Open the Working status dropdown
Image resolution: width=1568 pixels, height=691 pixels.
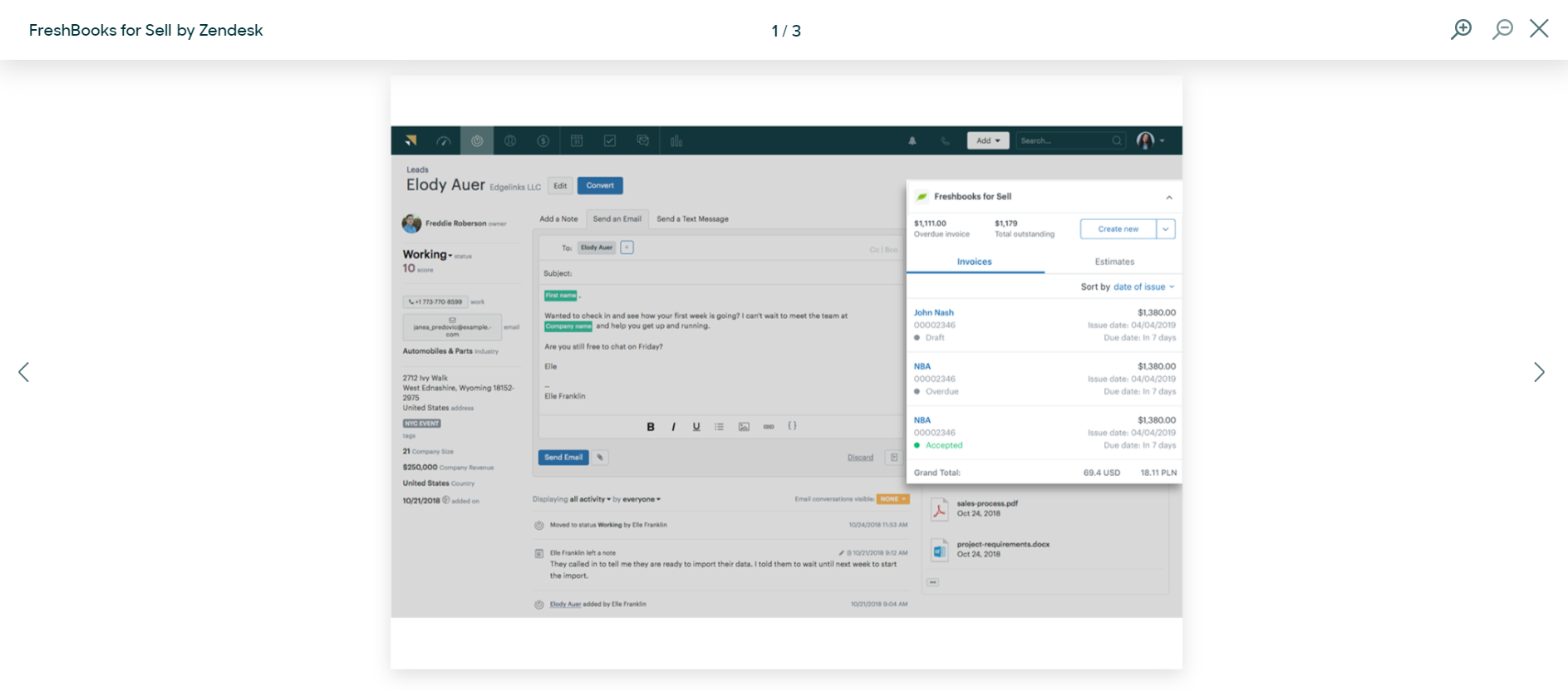428,255
